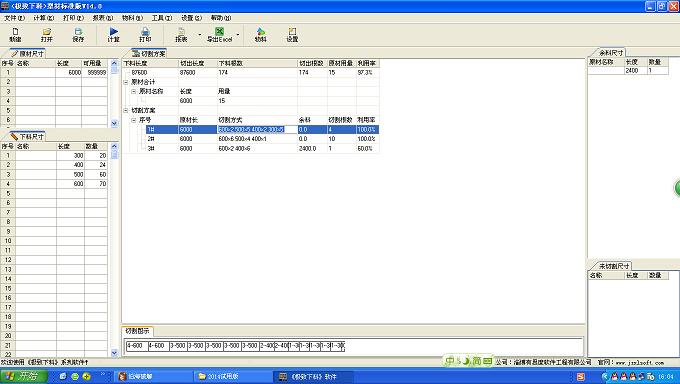Switch to 《极致下料》软件 taskbar item
This screenshot has width=680, height=384.
tap(314, 376)
